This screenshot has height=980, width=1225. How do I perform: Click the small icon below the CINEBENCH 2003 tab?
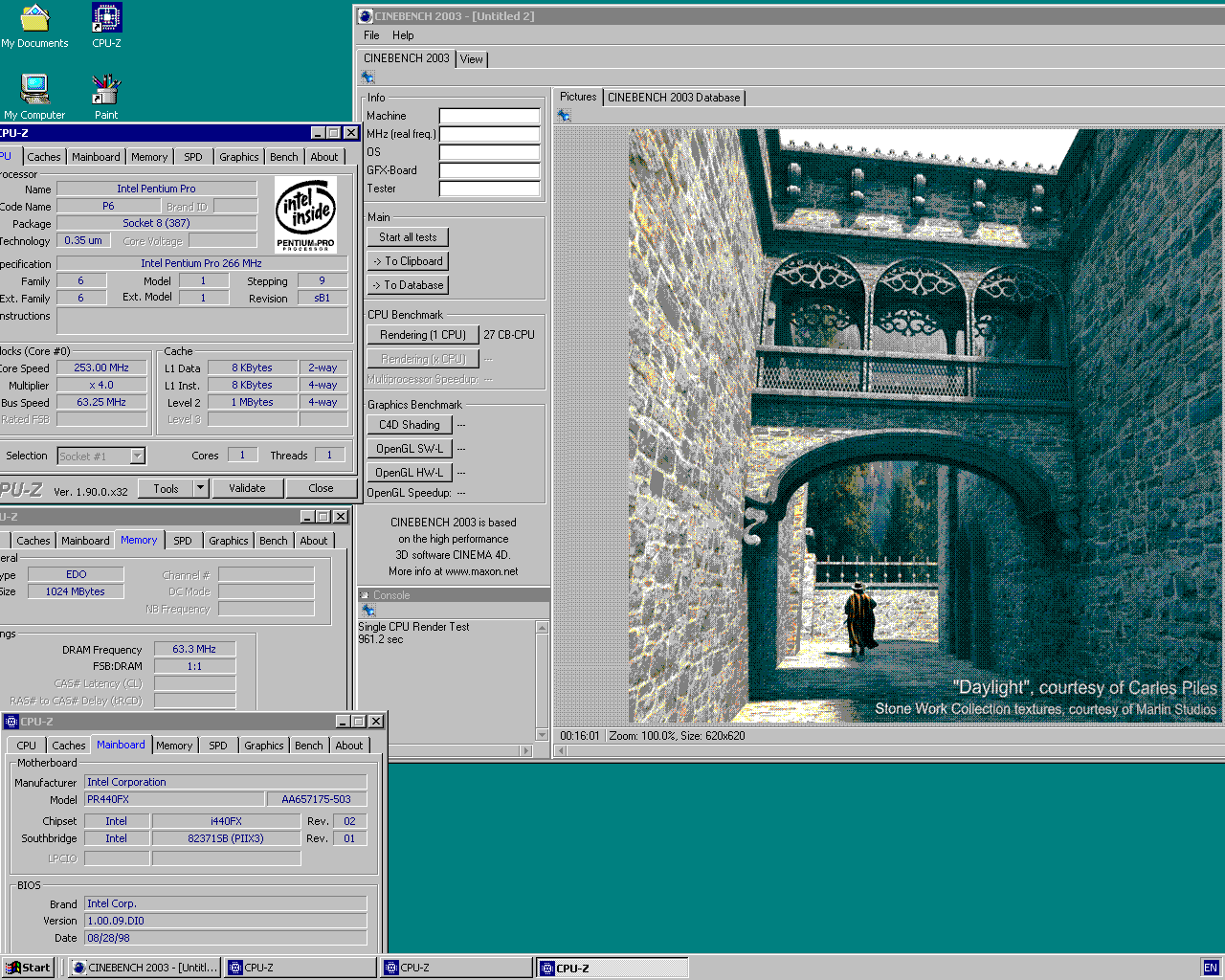click(x=367, y=78)
